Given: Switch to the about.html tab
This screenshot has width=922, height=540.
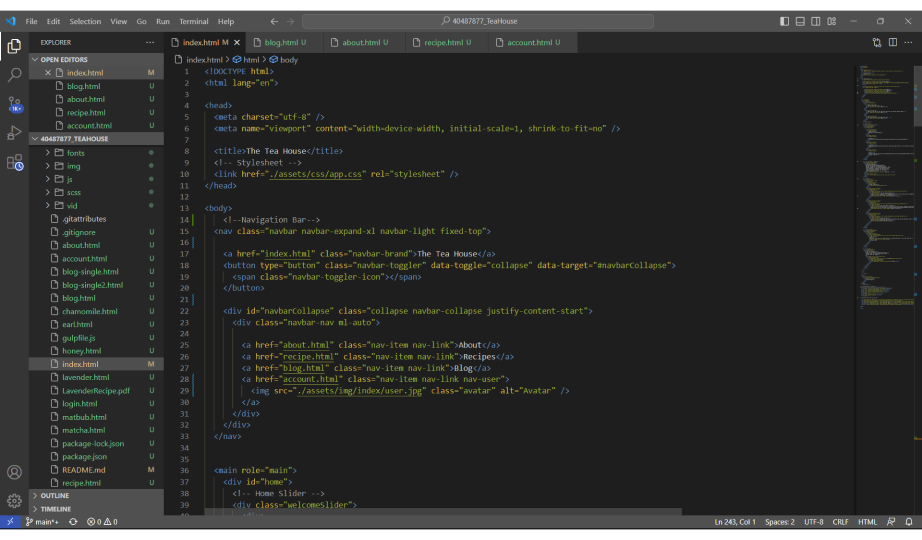Looking at the screenshot, I should coord(365,42).
